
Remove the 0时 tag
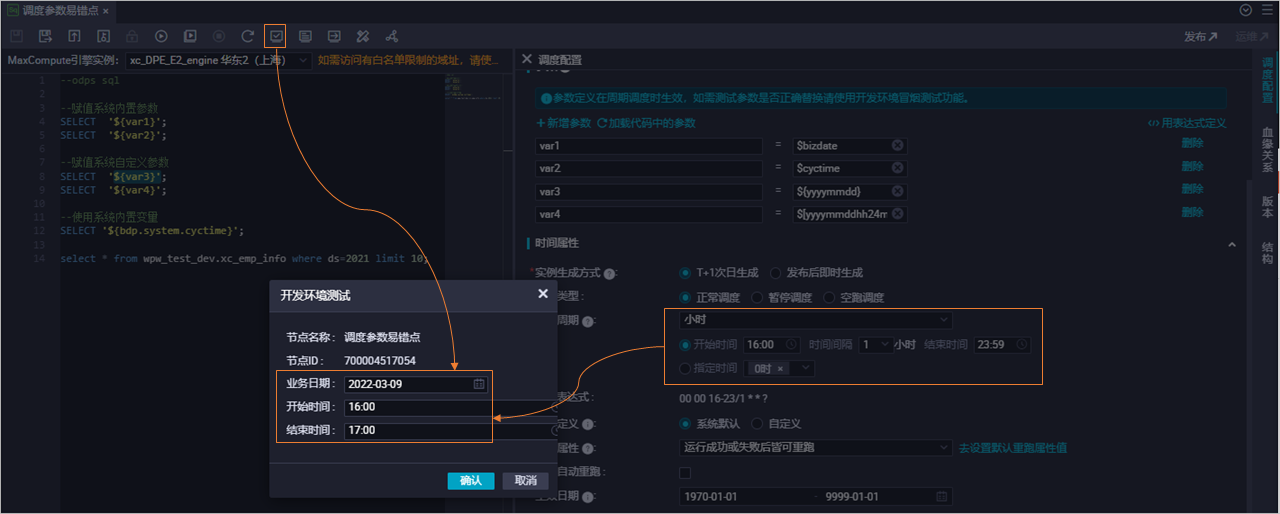(x=781, y=368)
